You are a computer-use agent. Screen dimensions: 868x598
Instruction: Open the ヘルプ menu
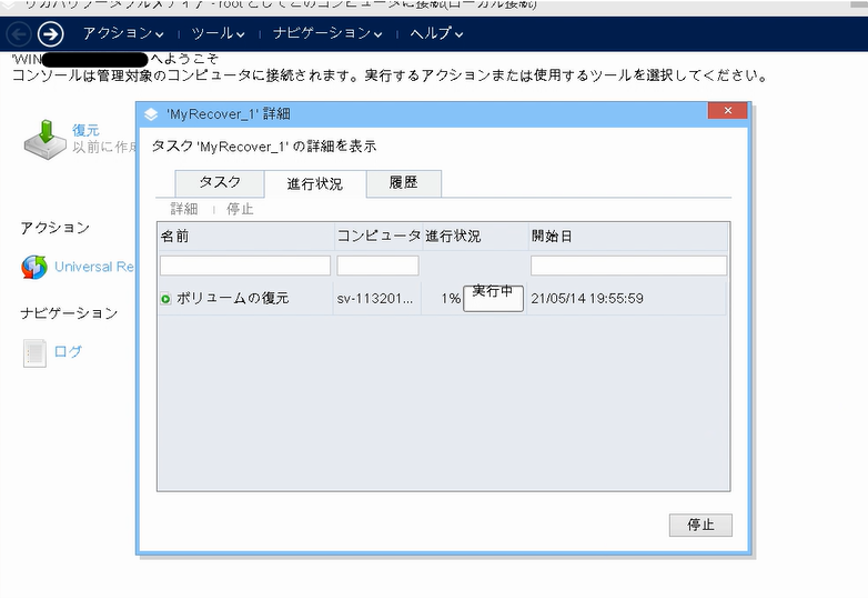pyautogui.click(x=436, y=34)
